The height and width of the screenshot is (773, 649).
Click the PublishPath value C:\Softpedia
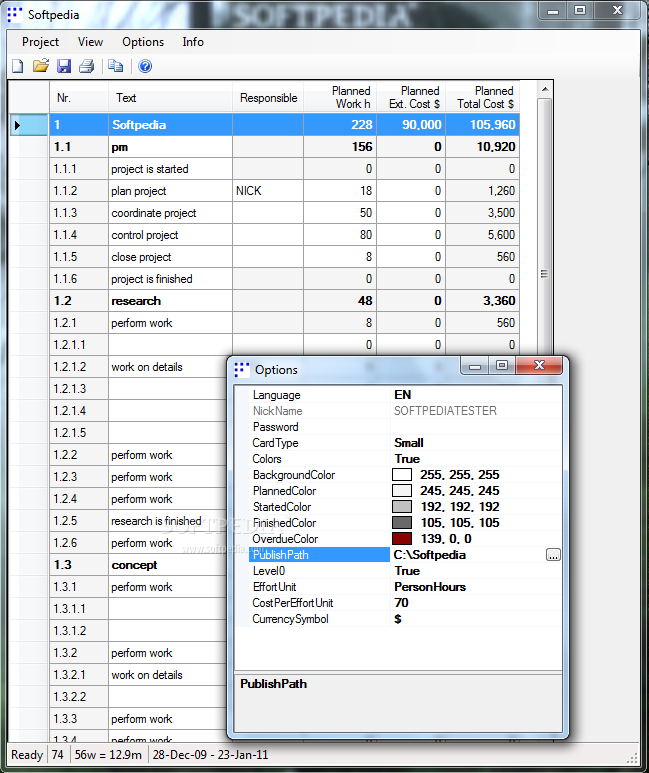click(468, 555)
